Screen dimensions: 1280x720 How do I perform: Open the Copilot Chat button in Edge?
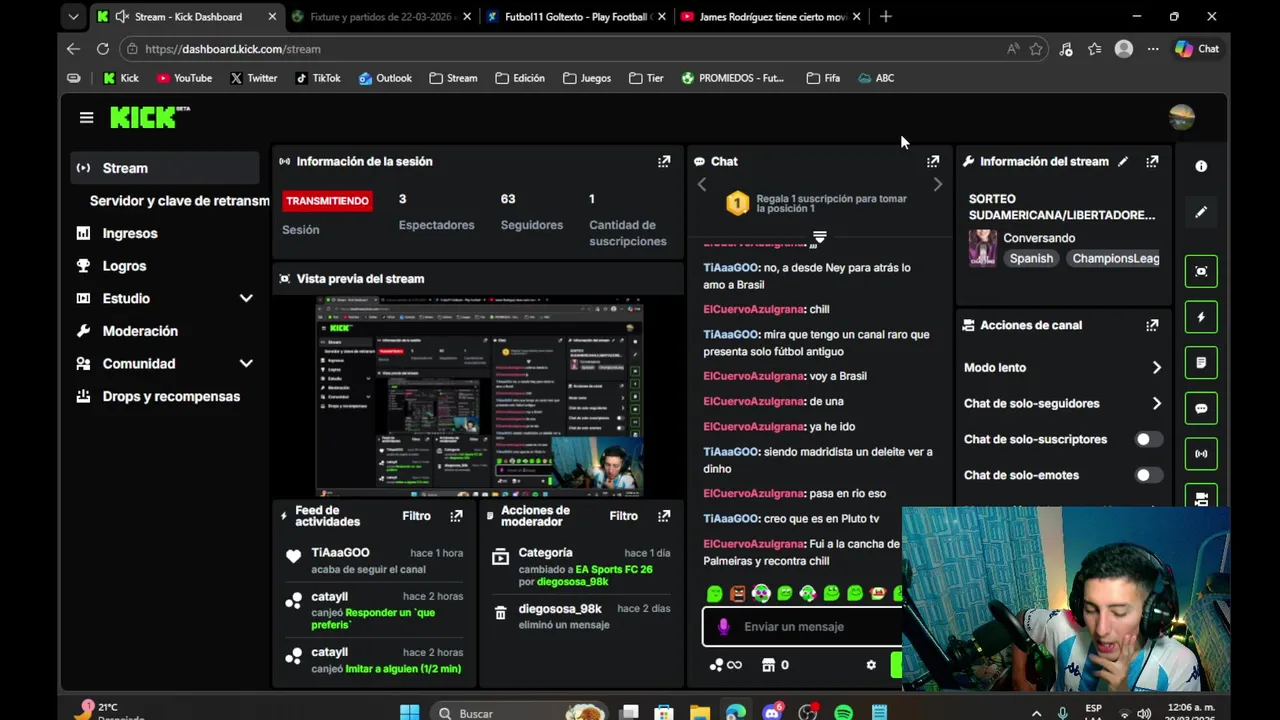(1197, 49)
